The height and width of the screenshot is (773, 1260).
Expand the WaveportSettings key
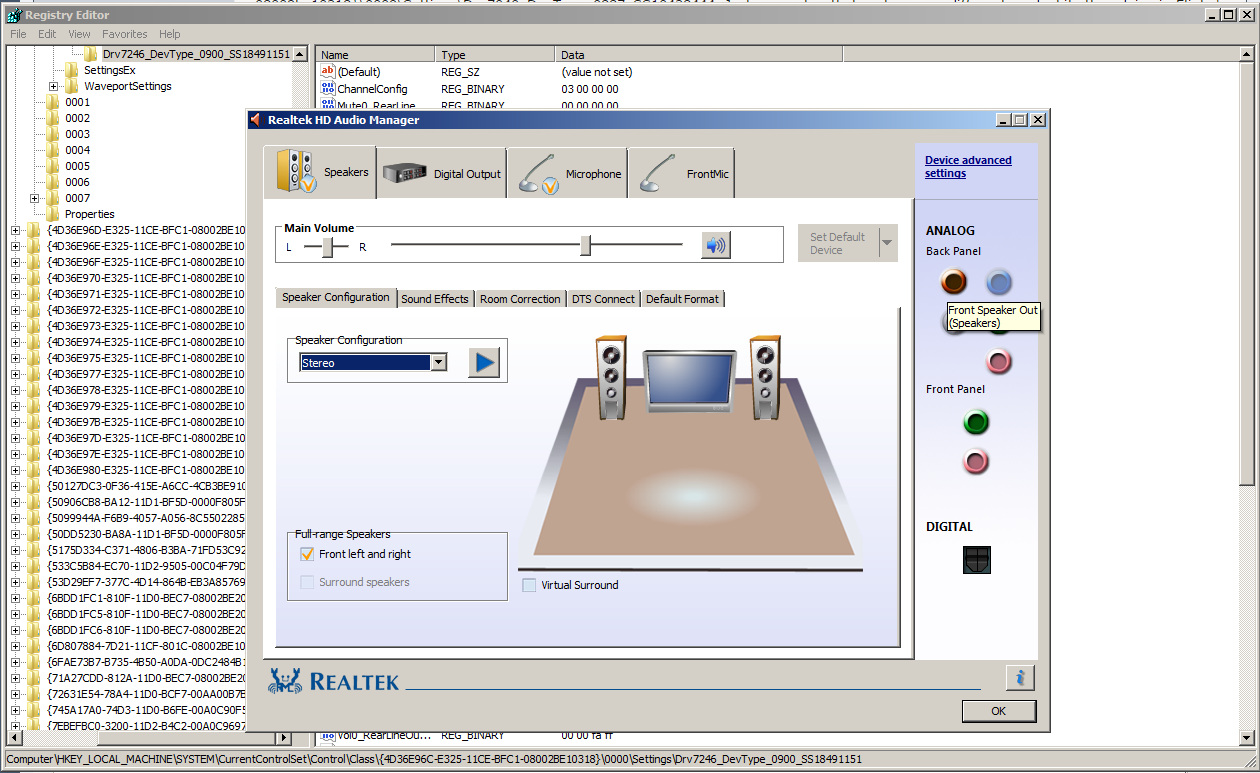click(x=53, y=86)
